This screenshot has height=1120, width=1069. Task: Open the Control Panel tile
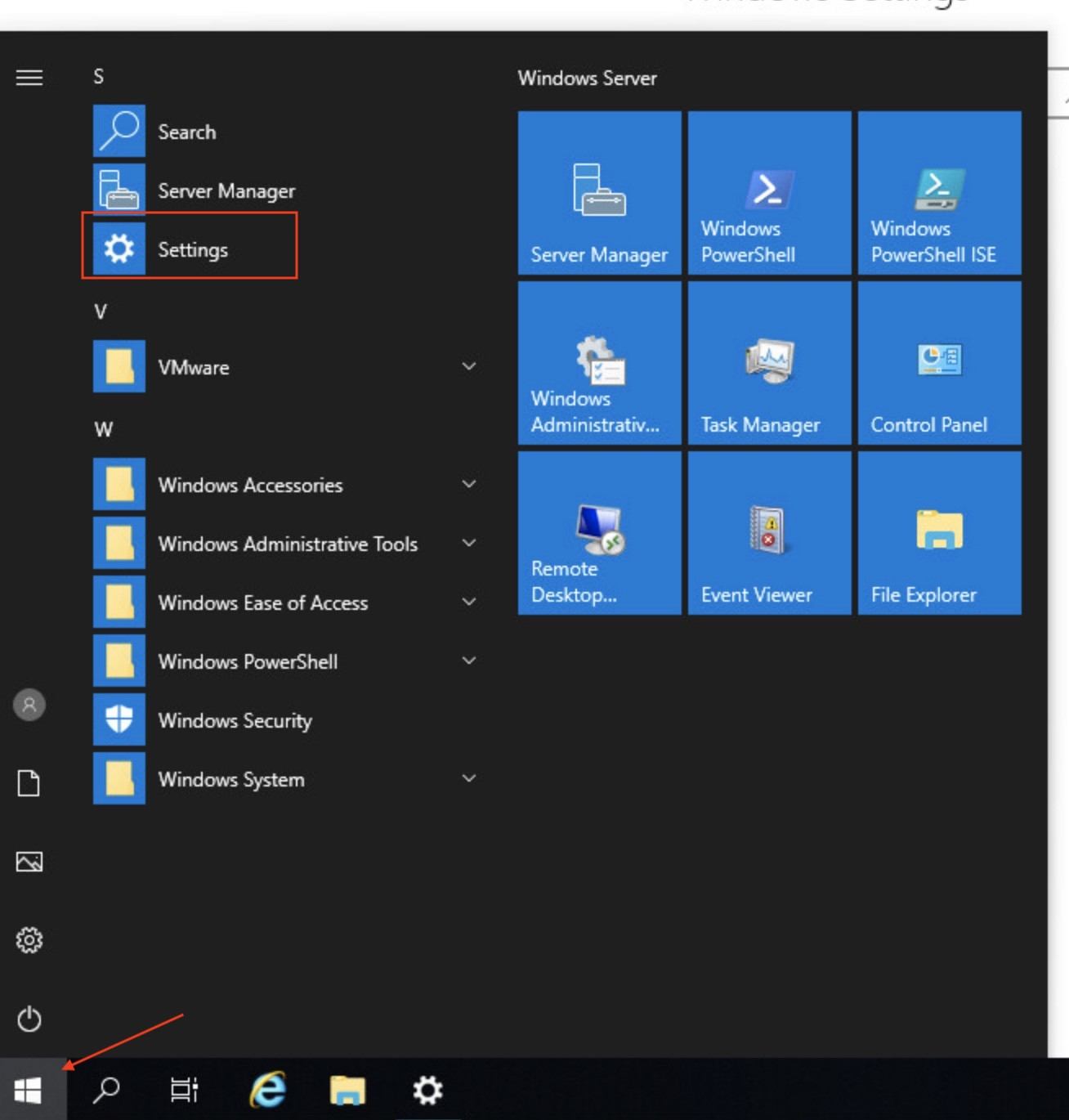click(938, 364)
